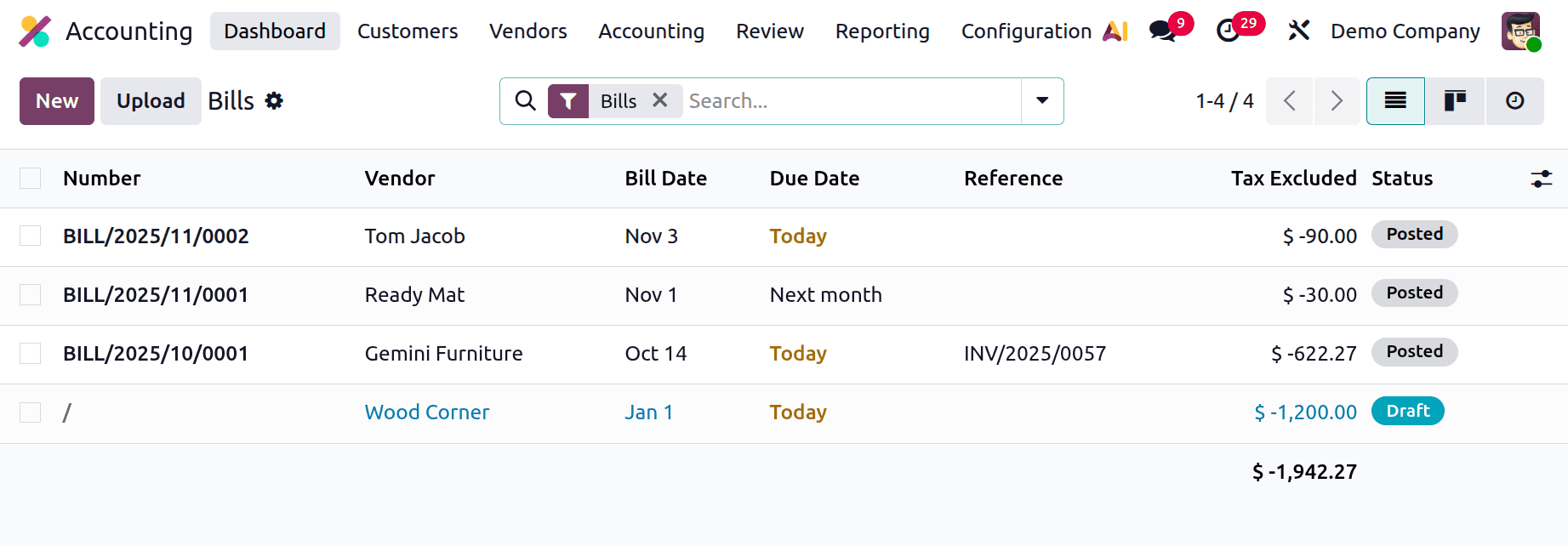Open the Wood Corner vendor link
The width and height of the screenshot is (1568, 546).
(x=426, y=412)
